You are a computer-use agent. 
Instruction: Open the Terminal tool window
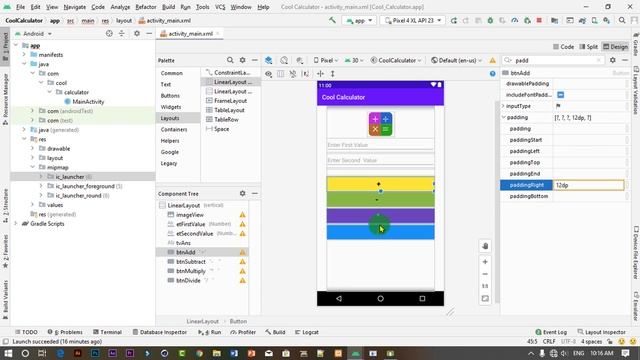click(x=107, y=332)
